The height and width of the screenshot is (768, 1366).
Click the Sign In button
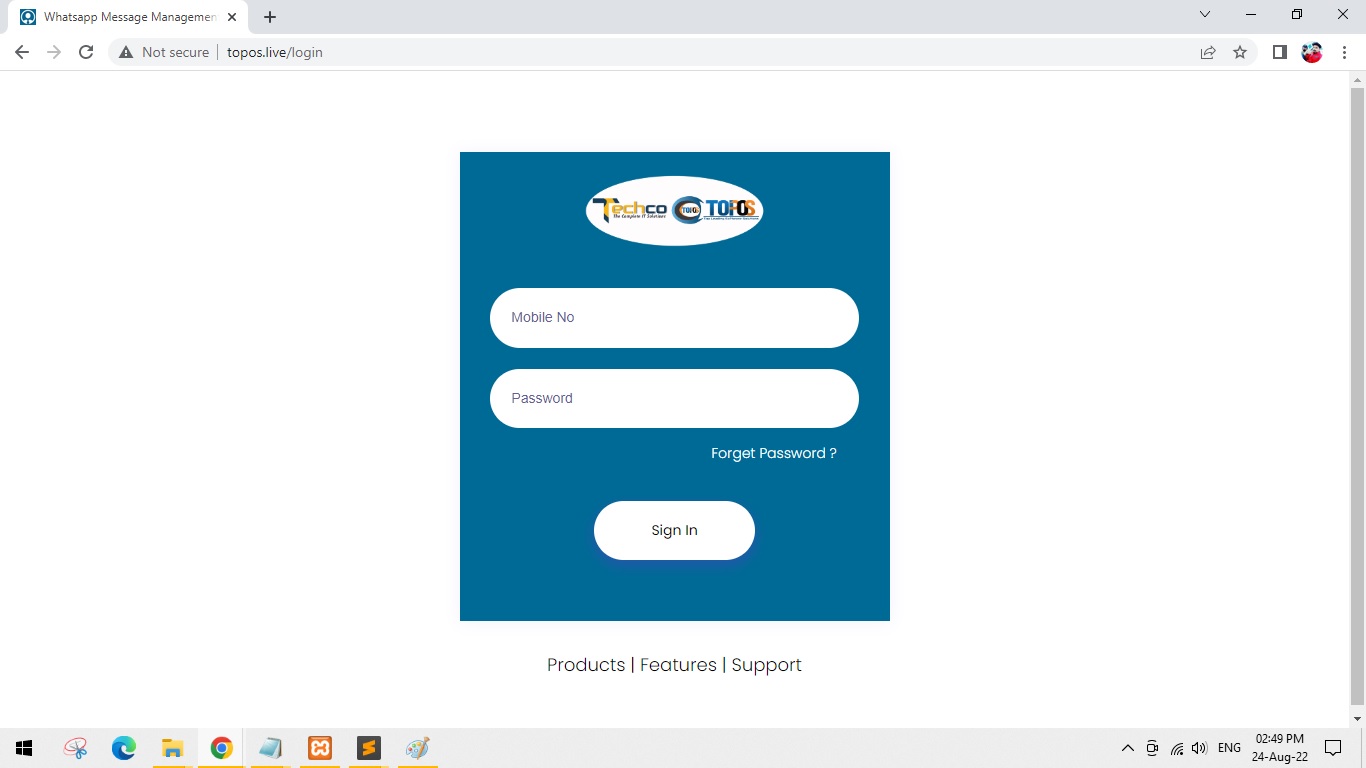(x=674, y=530)
